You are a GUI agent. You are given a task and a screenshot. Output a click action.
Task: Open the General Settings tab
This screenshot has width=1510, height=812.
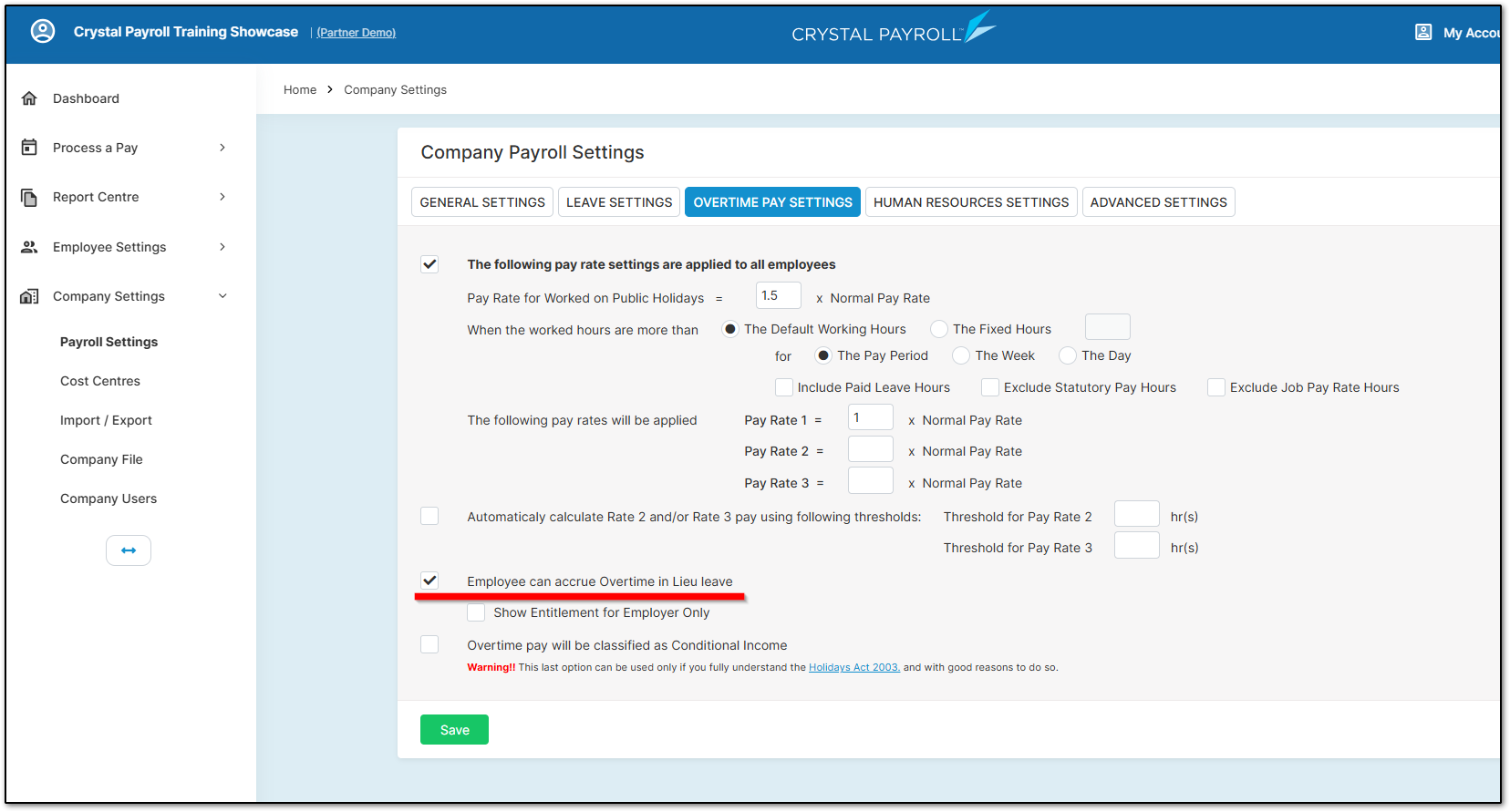482,202
